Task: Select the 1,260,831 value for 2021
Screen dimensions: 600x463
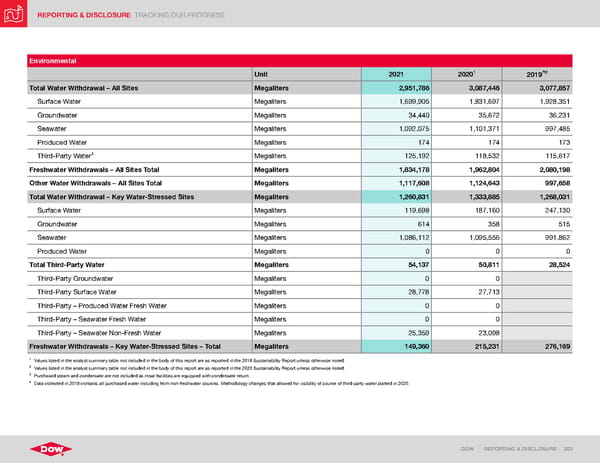Action: point(414,197)
